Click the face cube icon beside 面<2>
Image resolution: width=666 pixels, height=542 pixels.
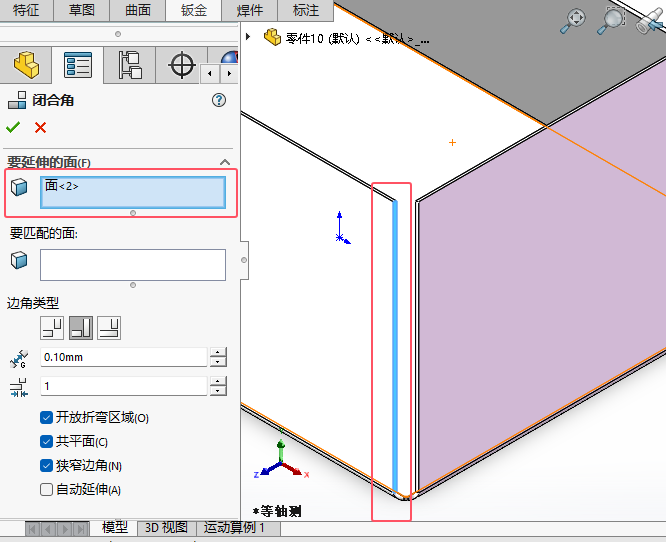tap(19, 187)
